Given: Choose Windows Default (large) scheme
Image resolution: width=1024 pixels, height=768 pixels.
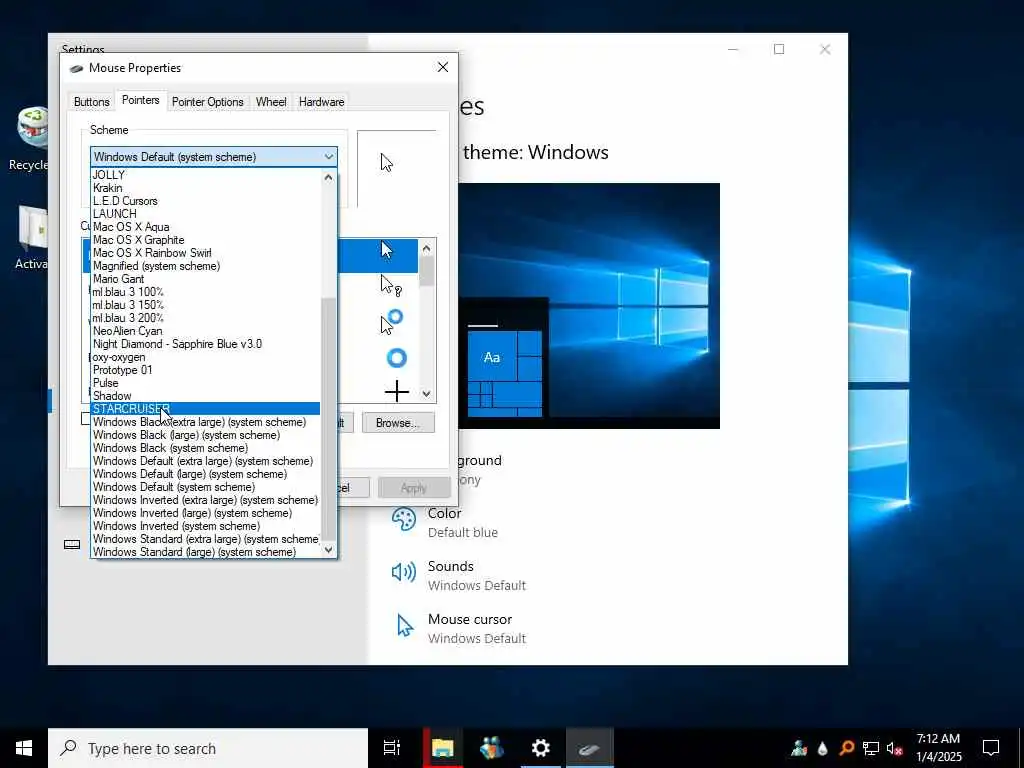Looking at the screenshot, I should tap(205, 474).
